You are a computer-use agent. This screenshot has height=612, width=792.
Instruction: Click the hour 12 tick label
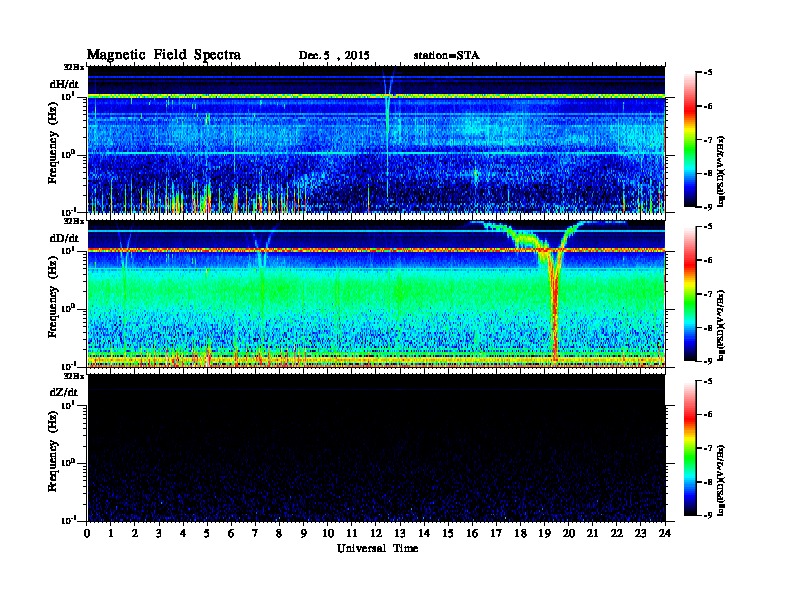tap(376, 534)
